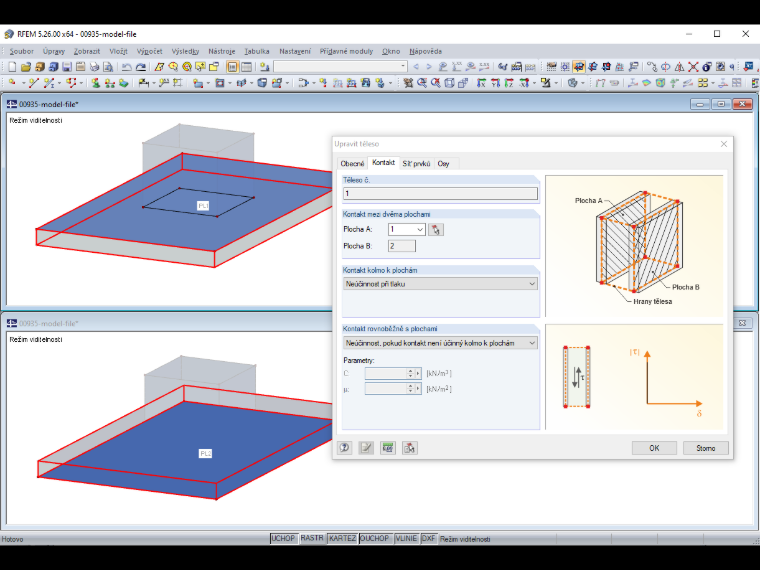Click the Těleso č. input field
Viewport: 760px width, 570px height.
click(440, 193)
